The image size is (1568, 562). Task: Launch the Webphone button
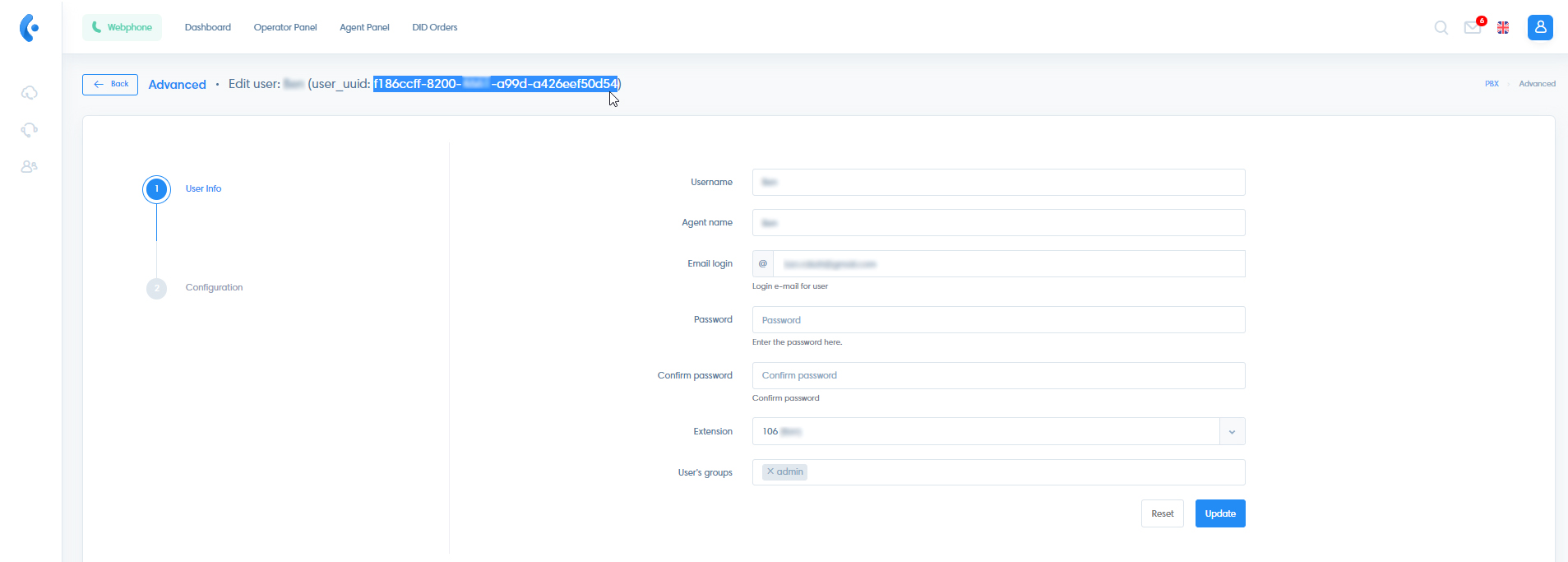122,27
